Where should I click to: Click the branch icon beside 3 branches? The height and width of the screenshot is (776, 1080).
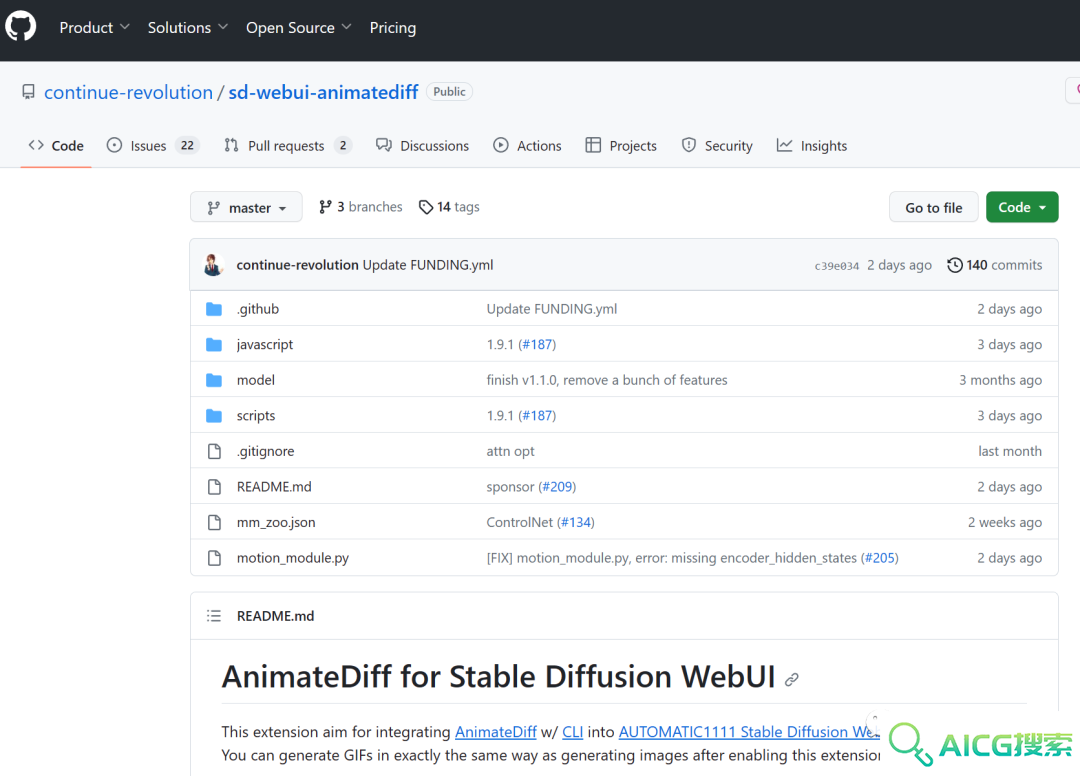tap(325, 207)
